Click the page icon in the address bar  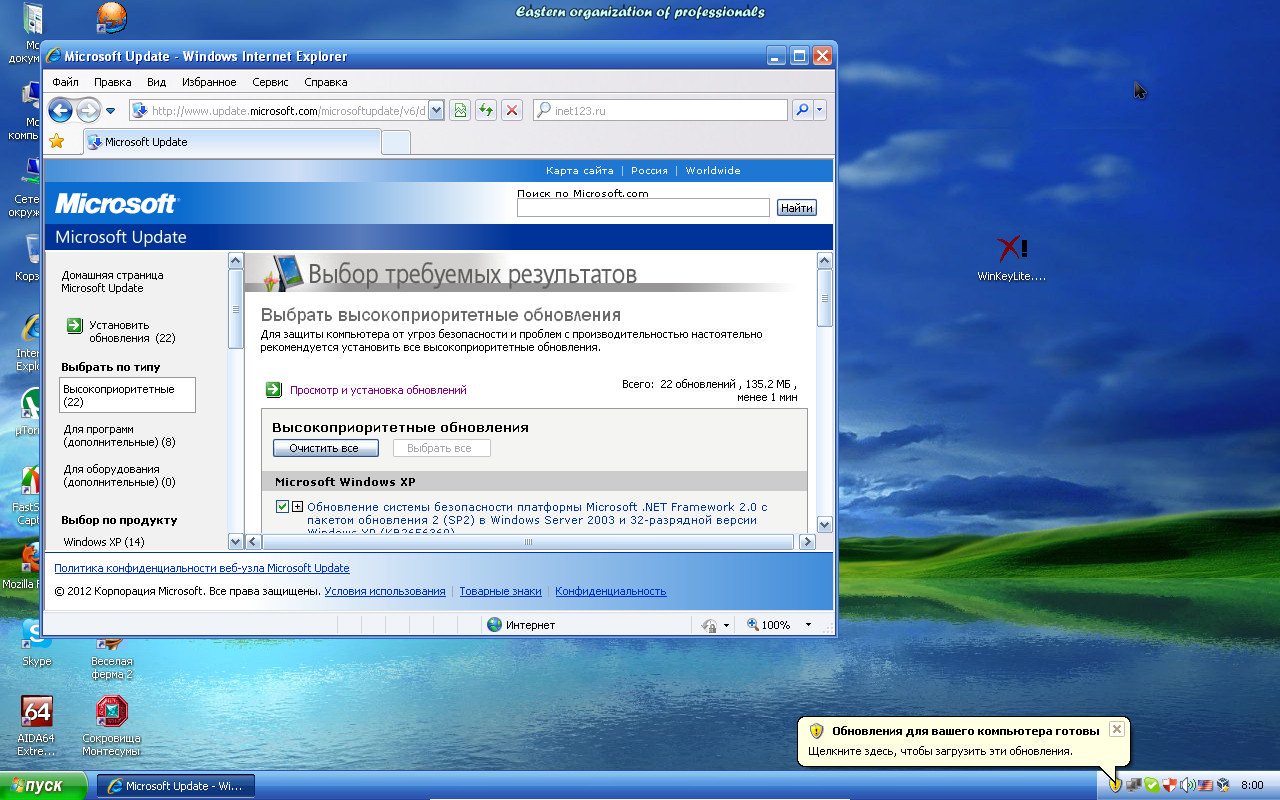[x=140, y=110]
